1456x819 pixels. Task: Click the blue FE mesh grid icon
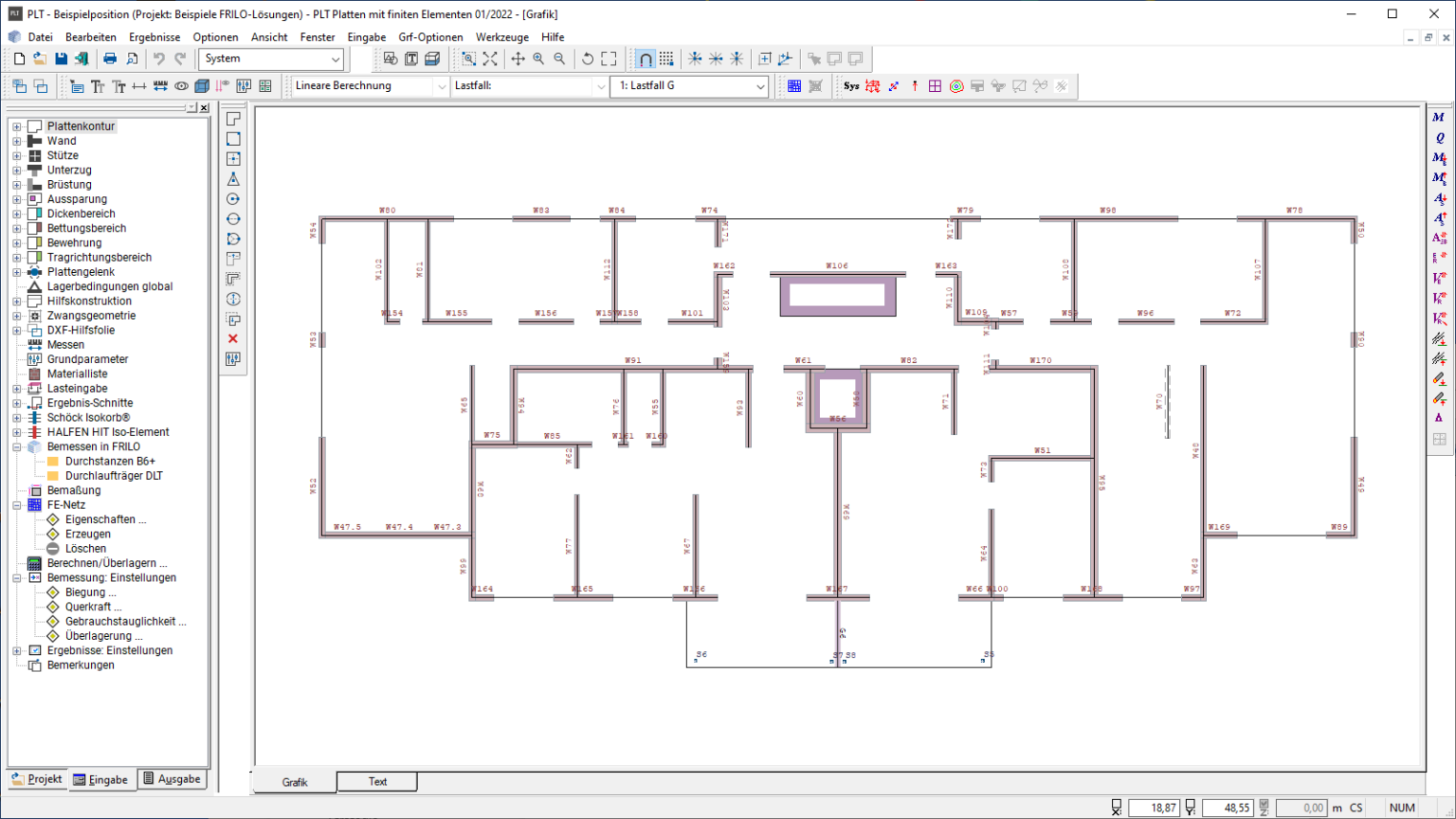[x=794, y=86]
